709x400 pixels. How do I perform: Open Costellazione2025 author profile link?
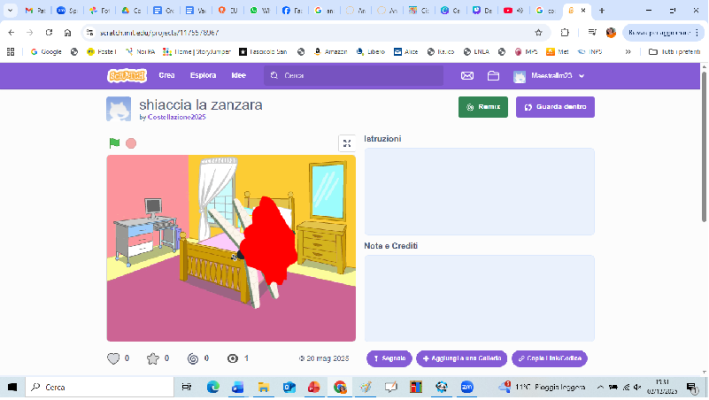(x=176, y=117)
